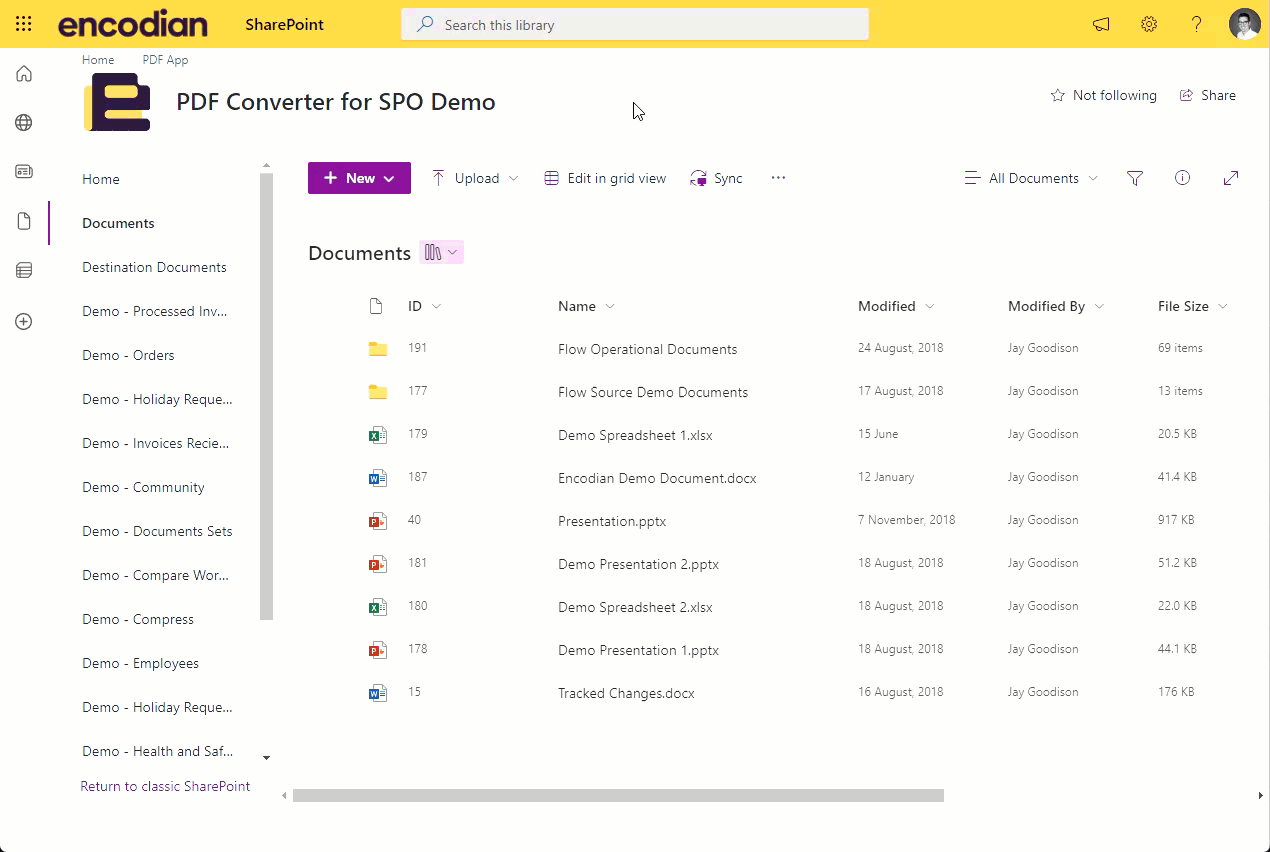This screenshot has width=1270, height=852.
Task: Open Demo - Compress in left navigation
Action: (138, 619)
